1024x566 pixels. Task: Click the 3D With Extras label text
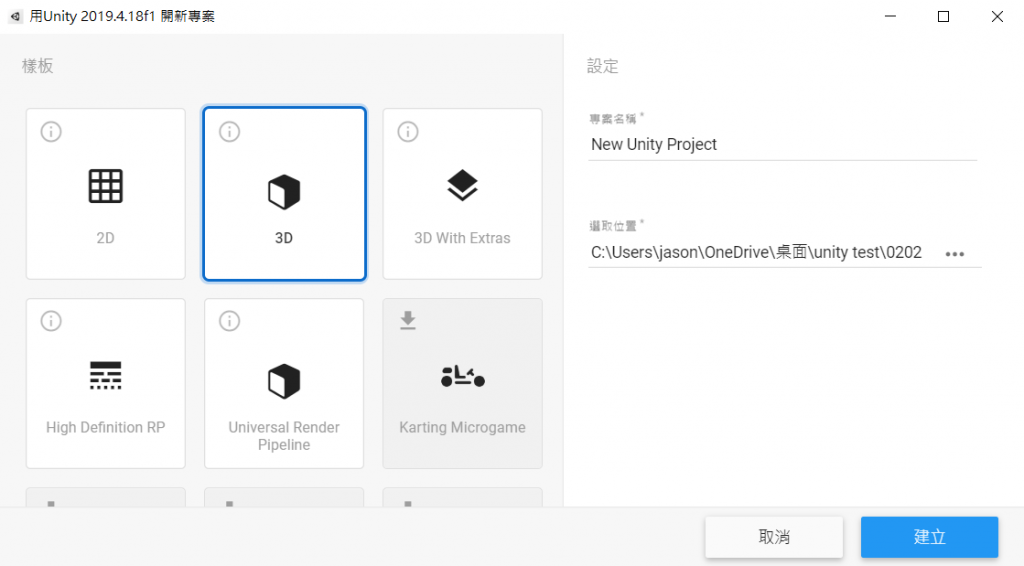click(462, 238)
